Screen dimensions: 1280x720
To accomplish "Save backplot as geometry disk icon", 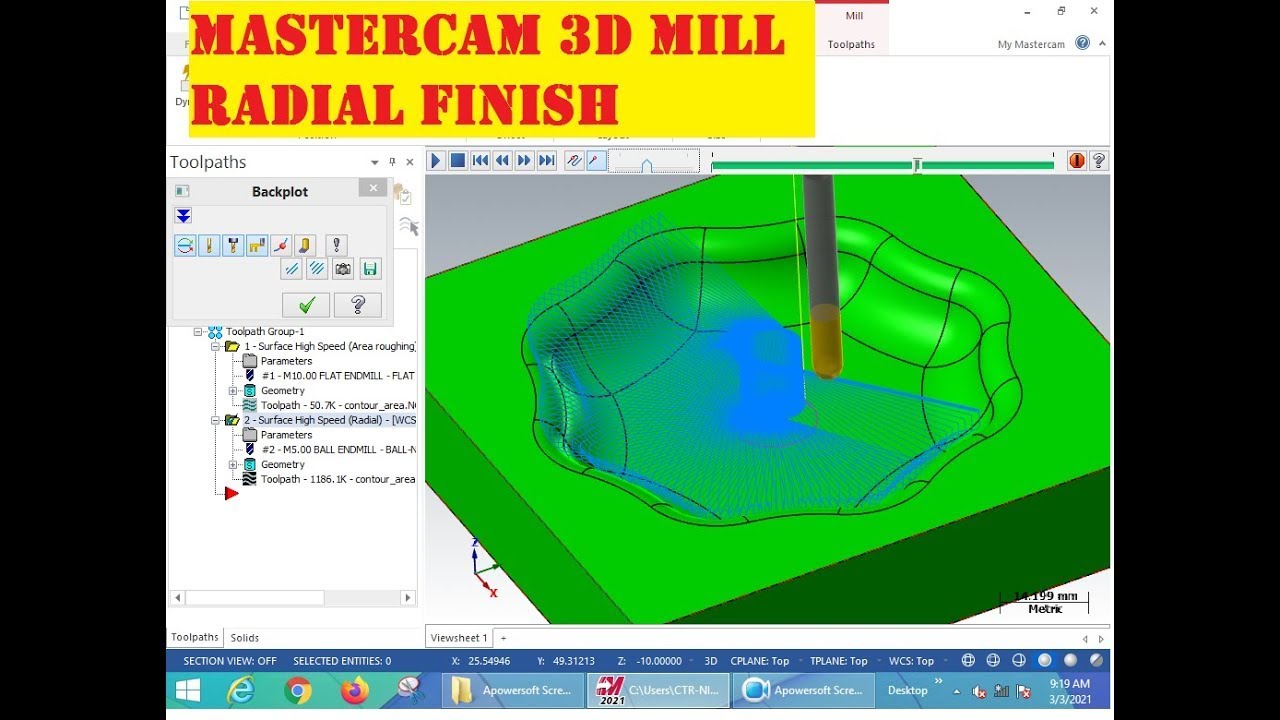I will click(x=370, y=268).
